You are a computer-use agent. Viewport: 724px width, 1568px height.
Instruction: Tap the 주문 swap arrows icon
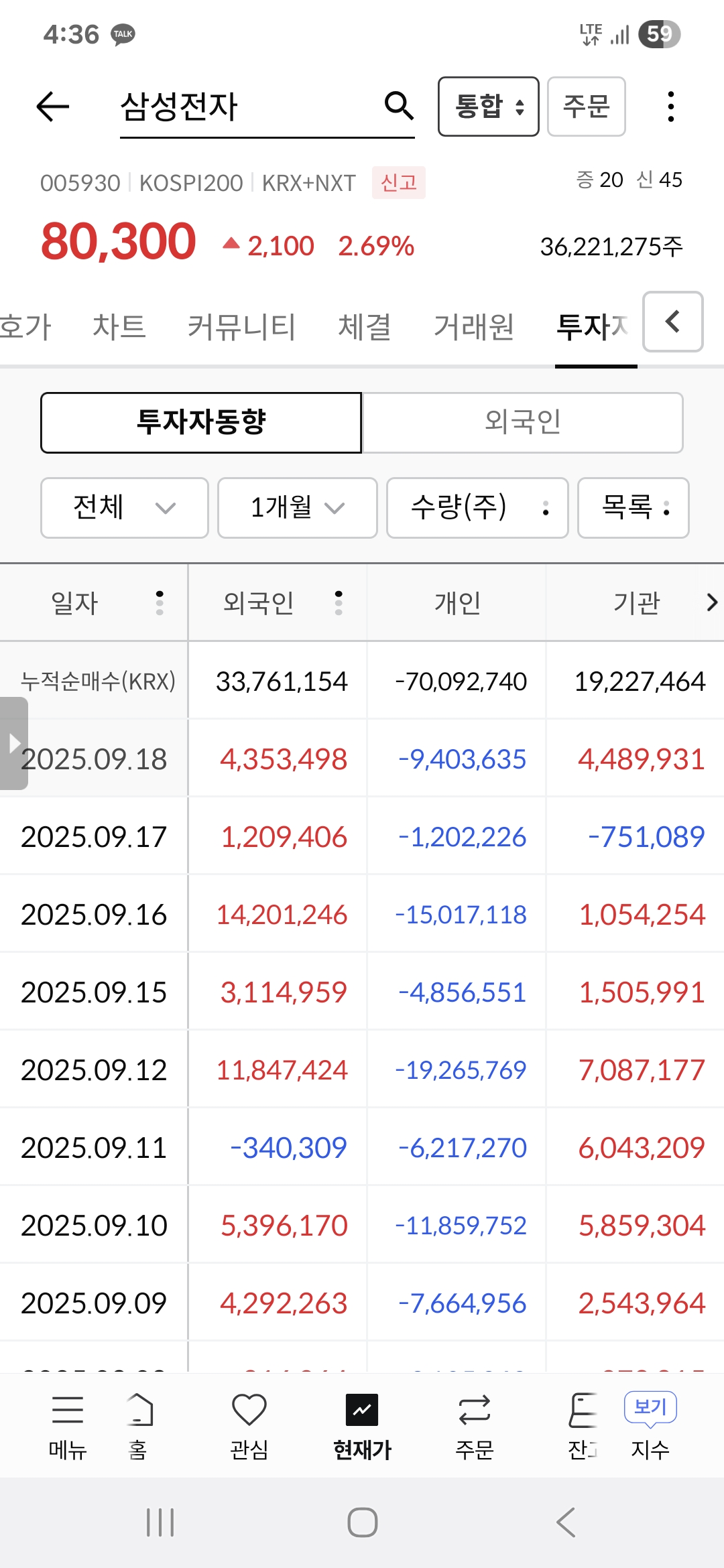(474, 1410)
